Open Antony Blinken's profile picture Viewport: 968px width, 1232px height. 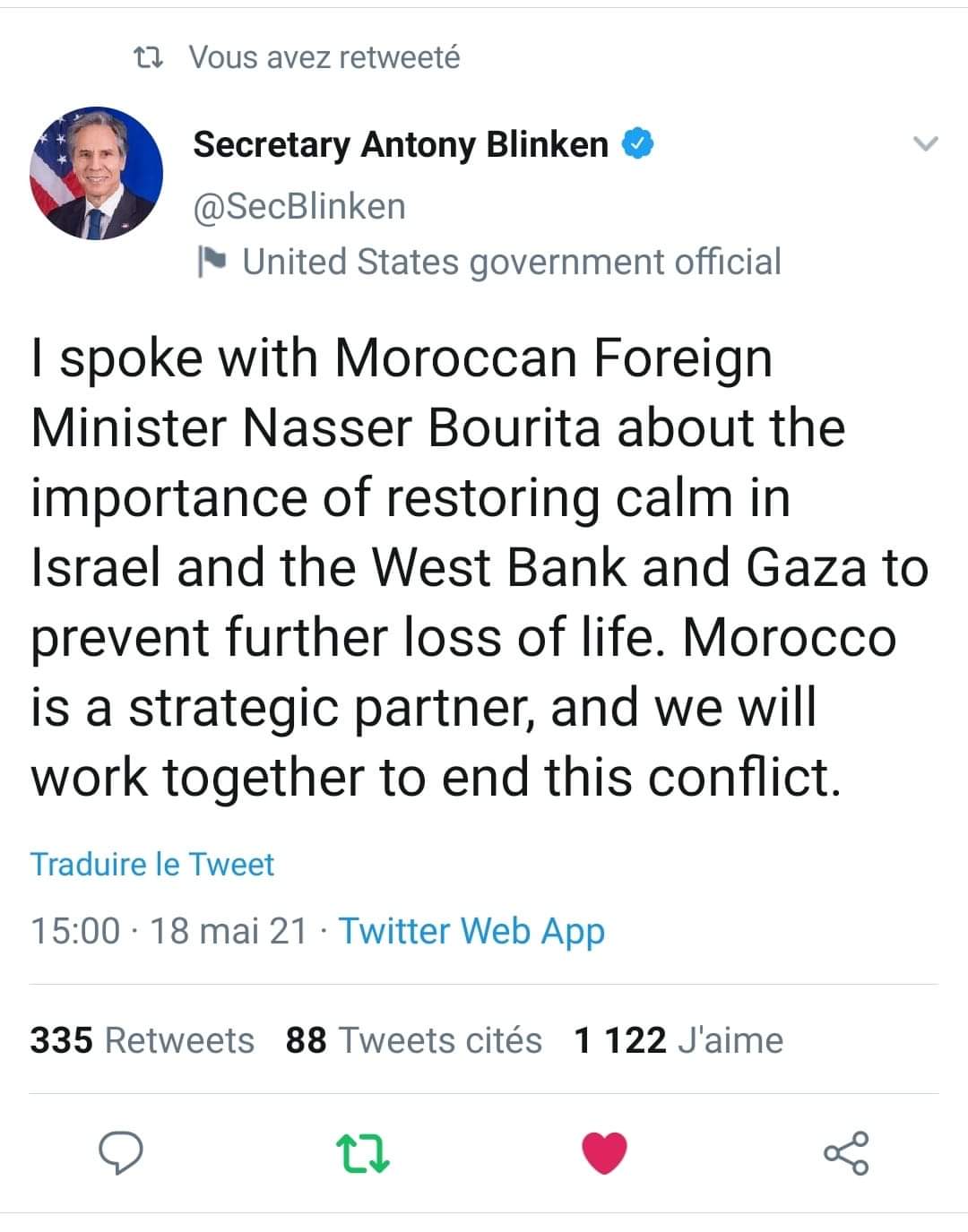coord(97,173)
